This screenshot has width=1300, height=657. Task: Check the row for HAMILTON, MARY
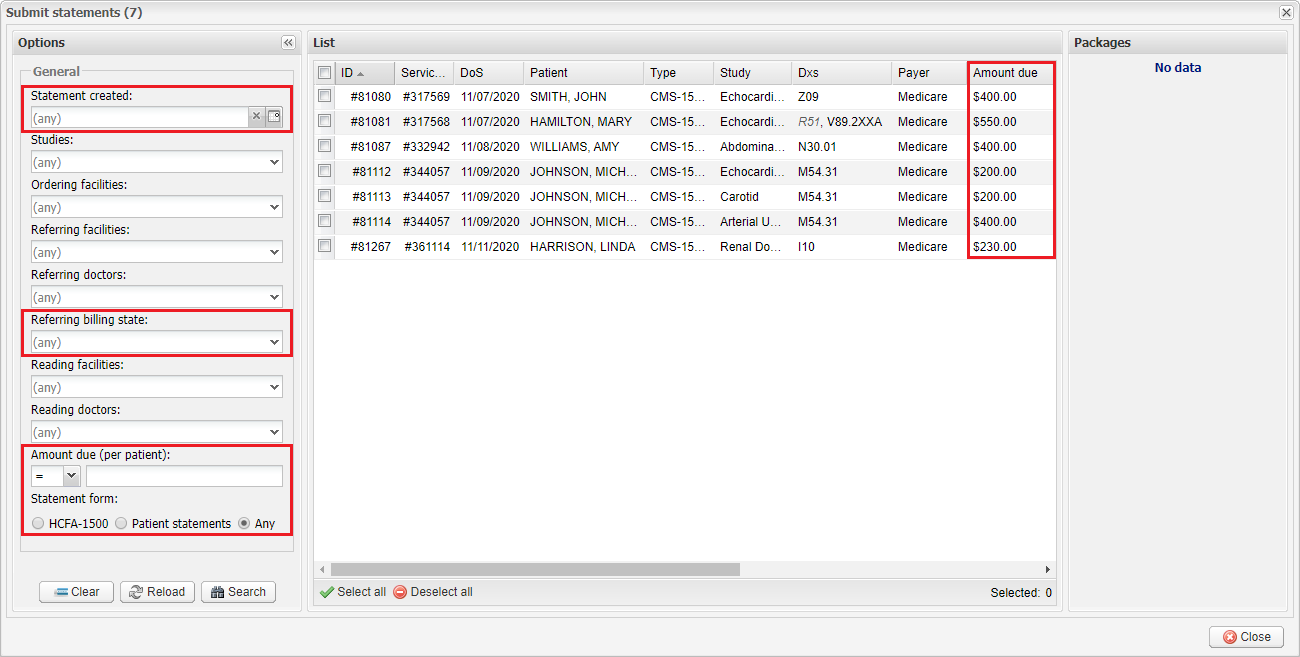[x=324, y=121]
